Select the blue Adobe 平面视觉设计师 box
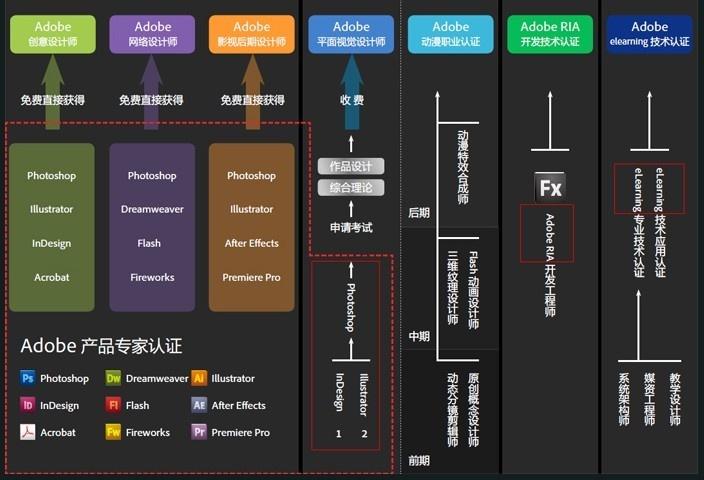Image resolution: width=704 pixels, height=480 pixels. 351,34
